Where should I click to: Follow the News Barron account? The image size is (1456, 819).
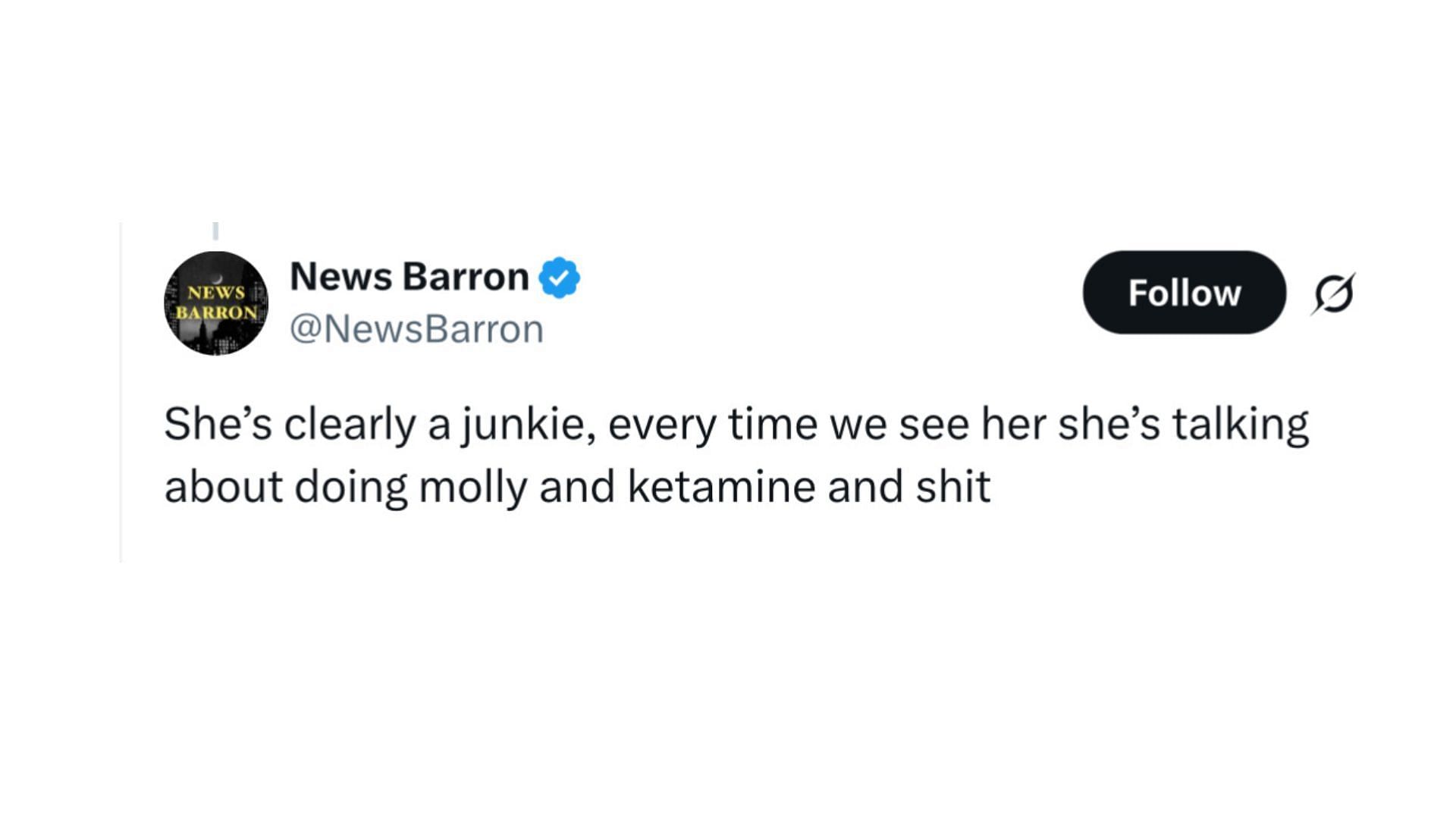[1185, 293]
